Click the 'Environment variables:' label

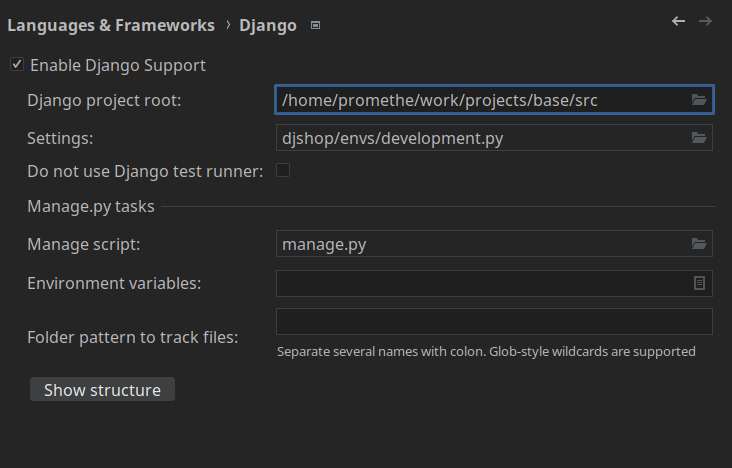click(x=114, y=284)
